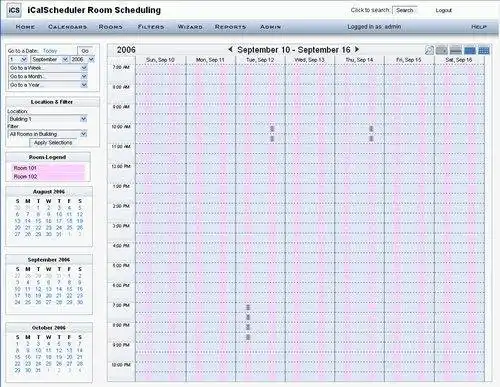Open the Thursday 10:30 AM event marker
Viewport: 500px width, 387px height.
pyautogui.click(x=371, y=138)
